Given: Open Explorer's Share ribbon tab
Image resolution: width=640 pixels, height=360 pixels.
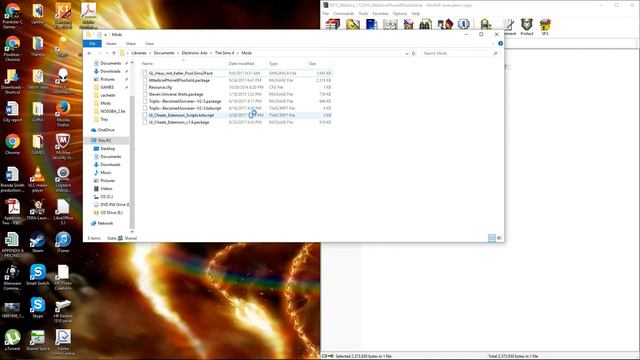Looking at the screenshot, I should coord(131,44).
